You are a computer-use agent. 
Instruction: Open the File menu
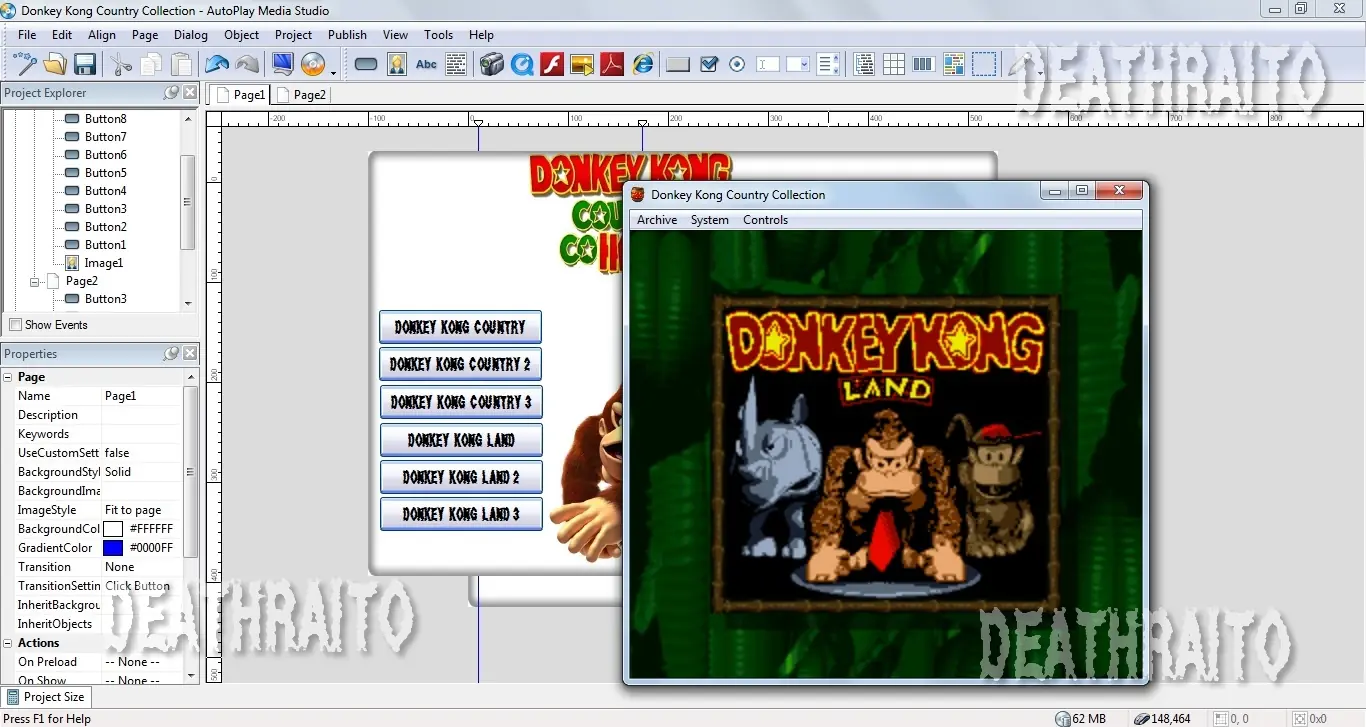pos(27,34)
